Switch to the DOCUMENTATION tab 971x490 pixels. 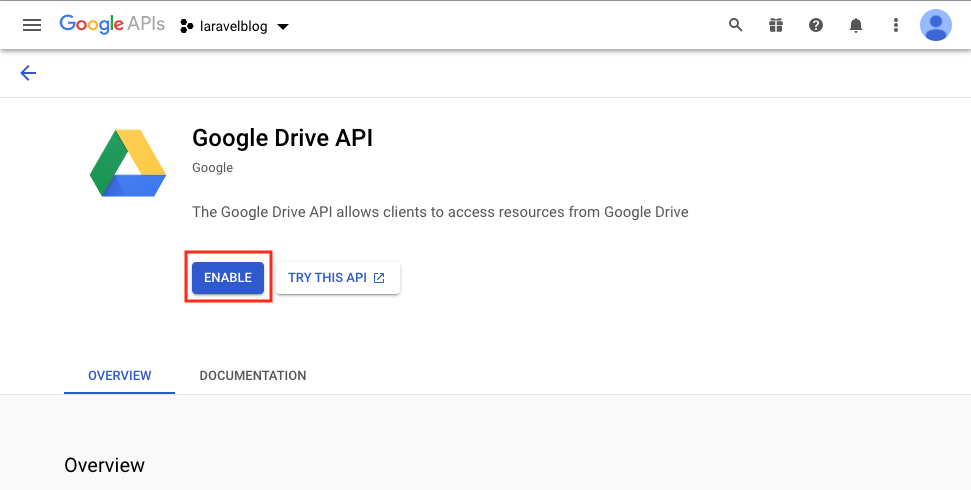(253, 375)
